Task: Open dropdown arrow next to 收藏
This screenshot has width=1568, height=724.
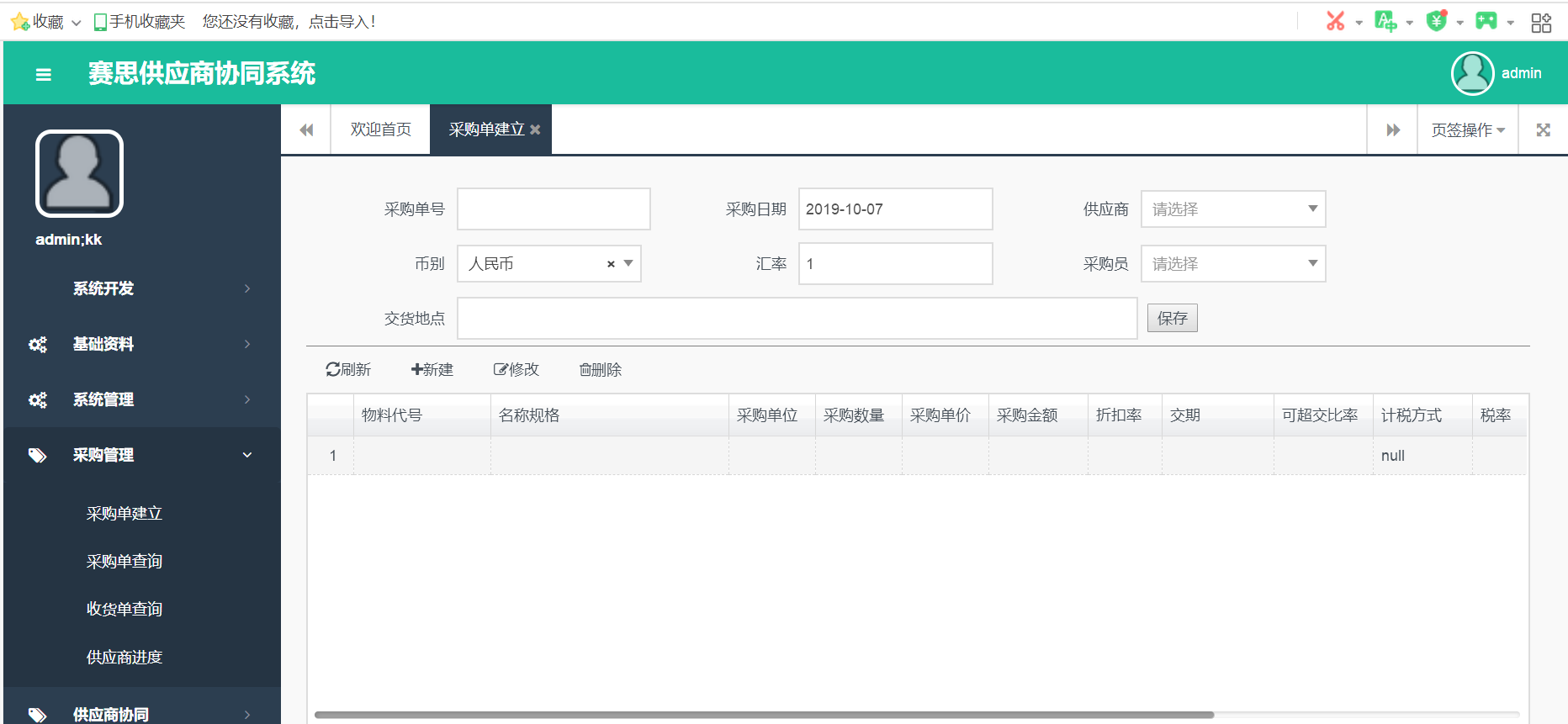Action: [x=77, y=23]
